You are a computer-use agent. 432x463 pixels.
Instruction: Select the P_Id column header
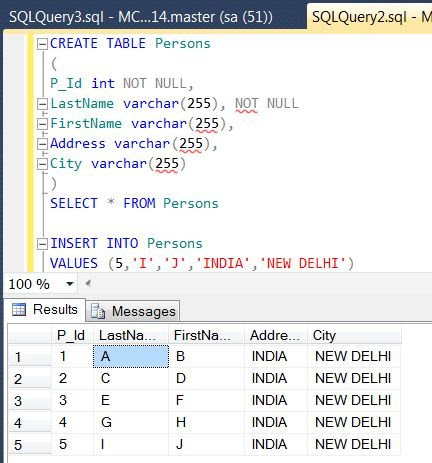tap(72, 335)
